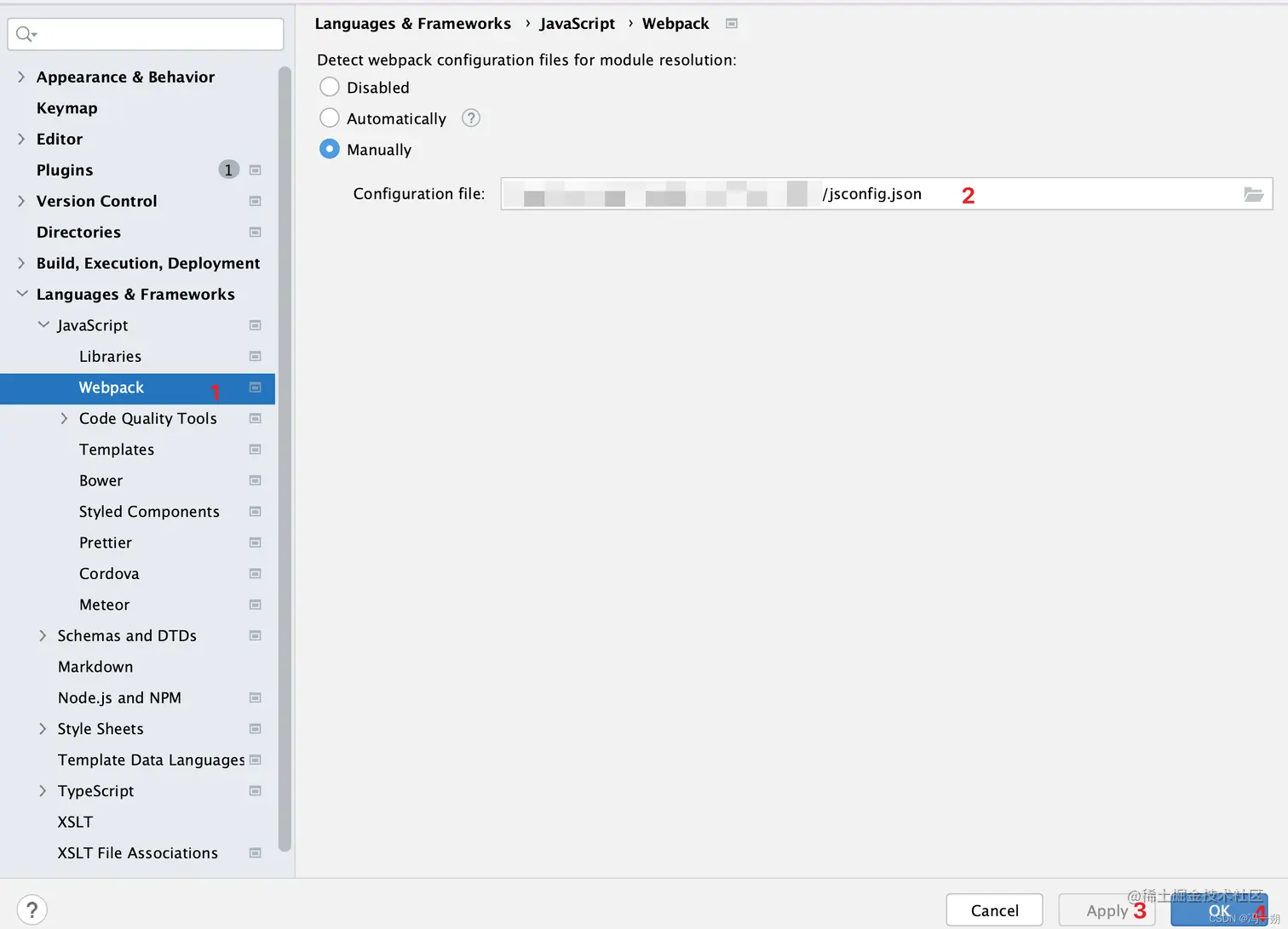Click the Cancel button

click(x=994, y=910)
